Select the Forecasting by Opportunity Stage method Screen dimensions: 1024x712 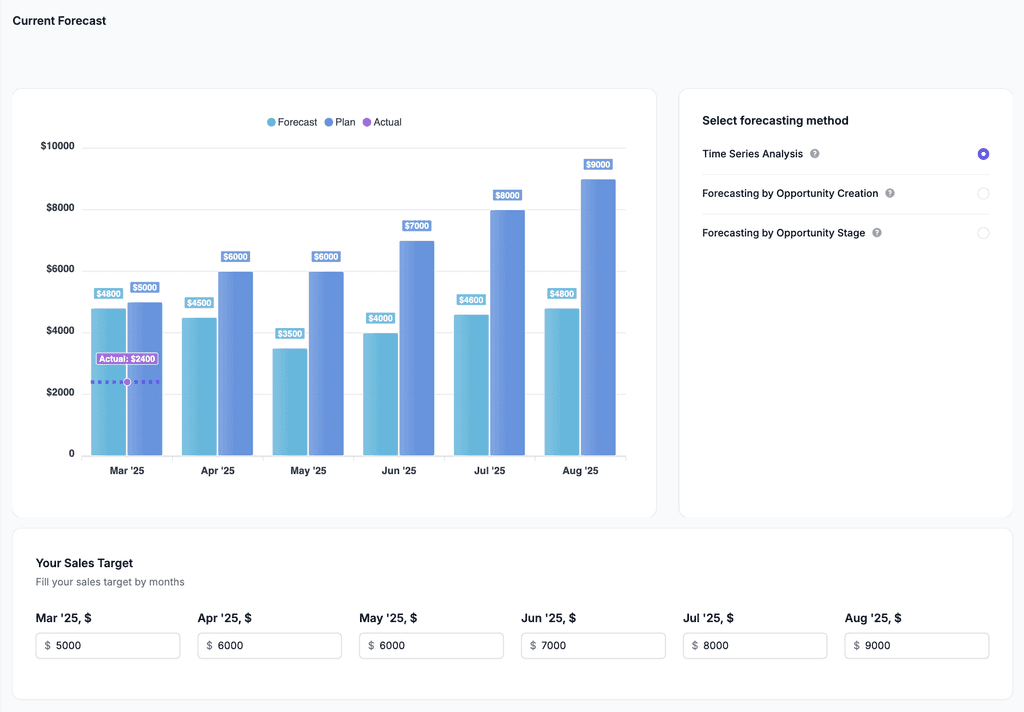pyautogui.click(x=983, y=232)
